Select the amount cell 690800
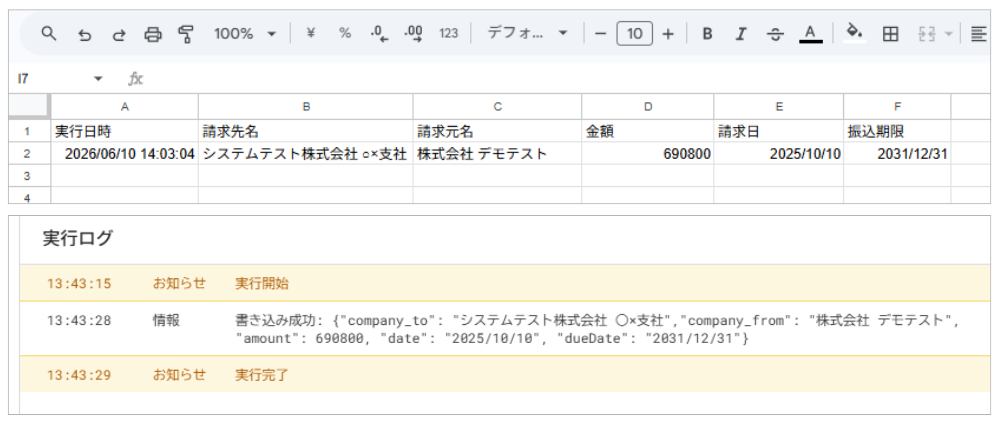Image resolution: width=1000 pixels, height=430 pixels. (648, 153)
